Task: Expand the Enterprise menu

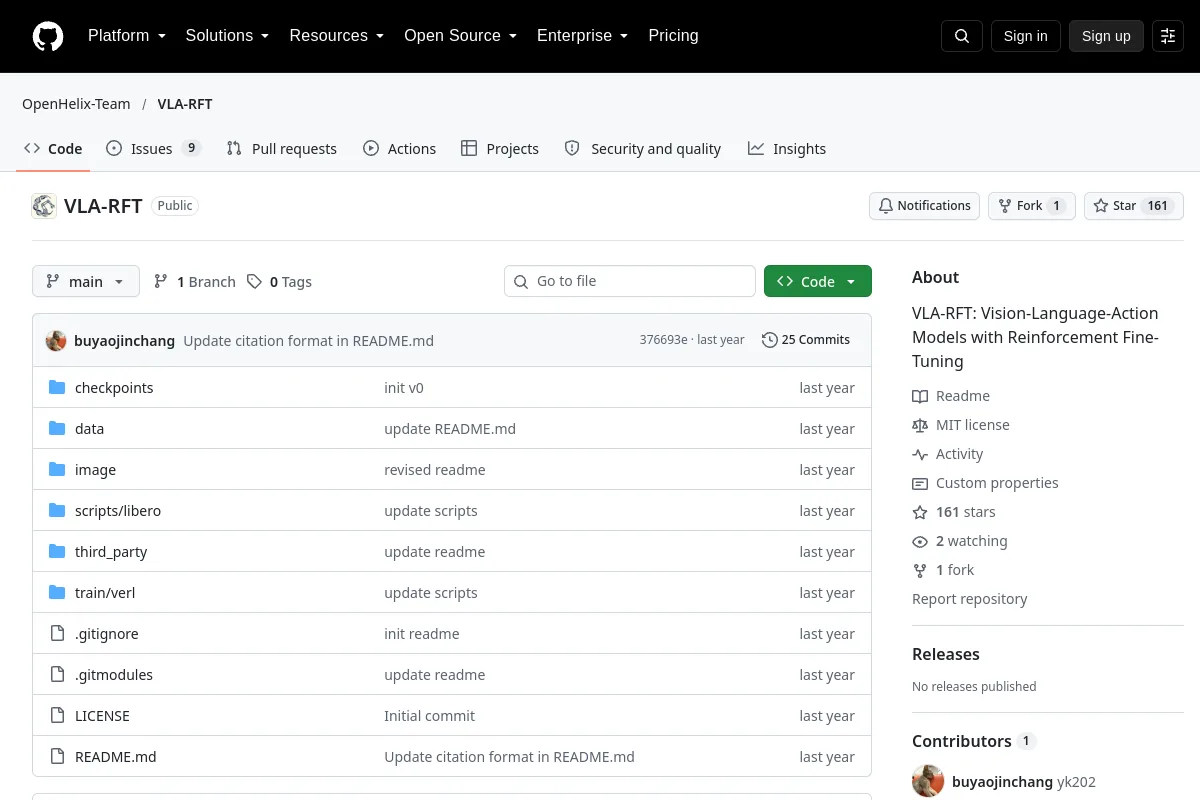Action: [582, 36]
